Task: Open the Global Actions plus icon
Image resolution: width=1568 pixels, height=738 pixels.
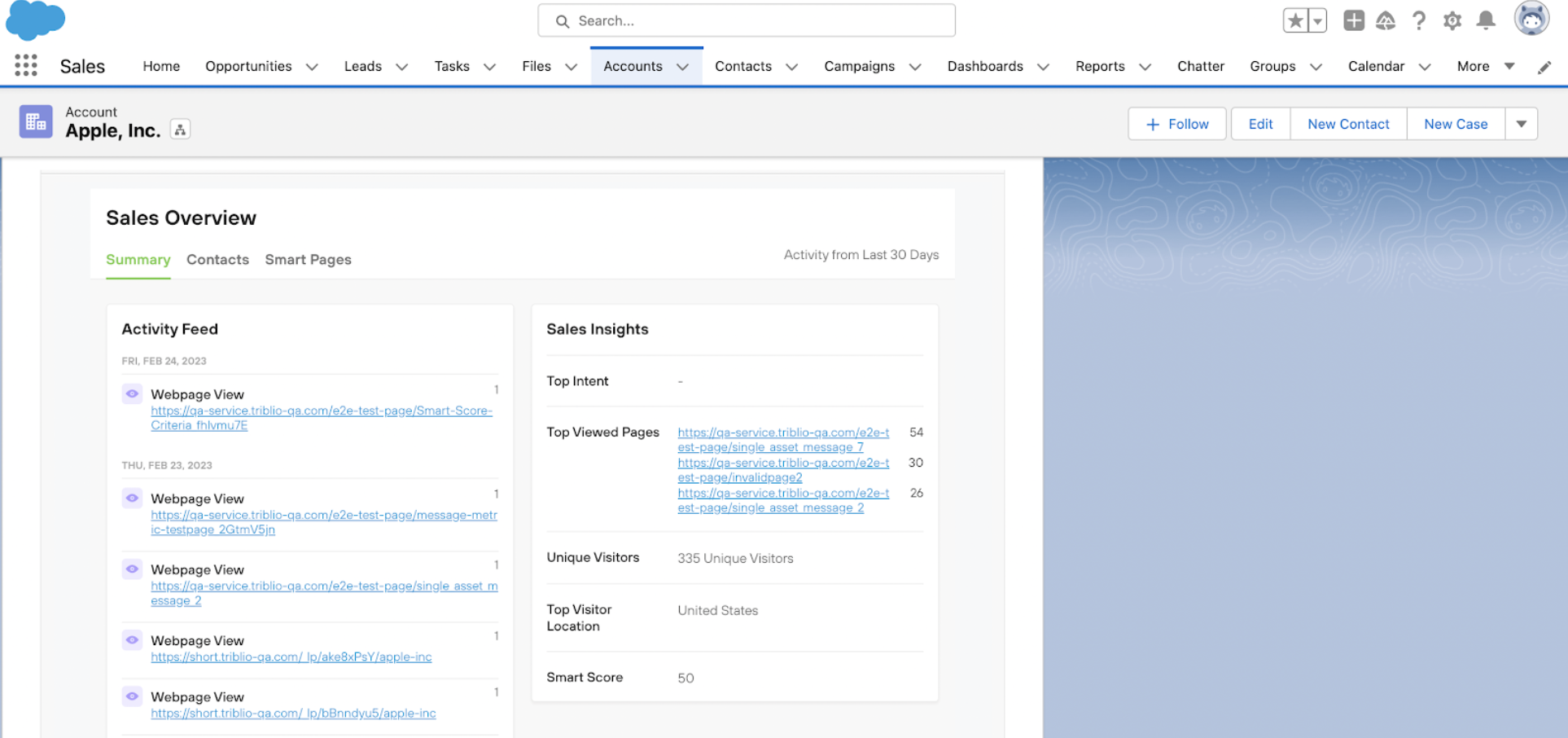Action: (1353, 20)
